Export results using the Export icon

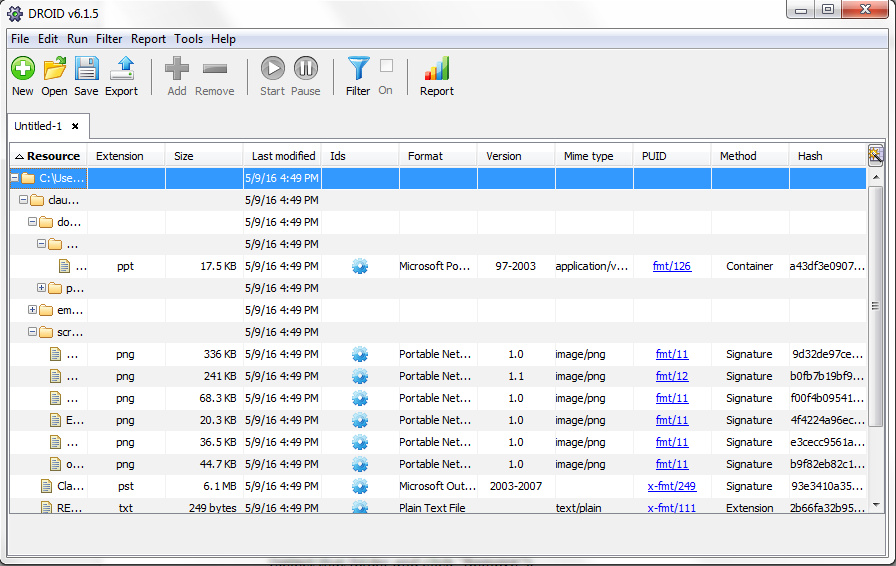point(122,69)
